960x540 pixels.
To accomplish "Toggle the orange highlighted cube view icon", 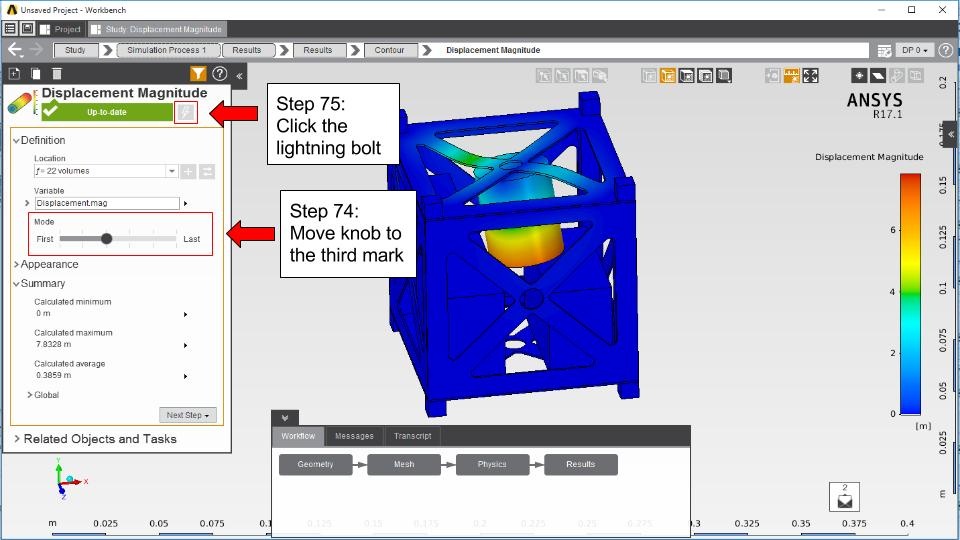I will [x=668, y=76].
